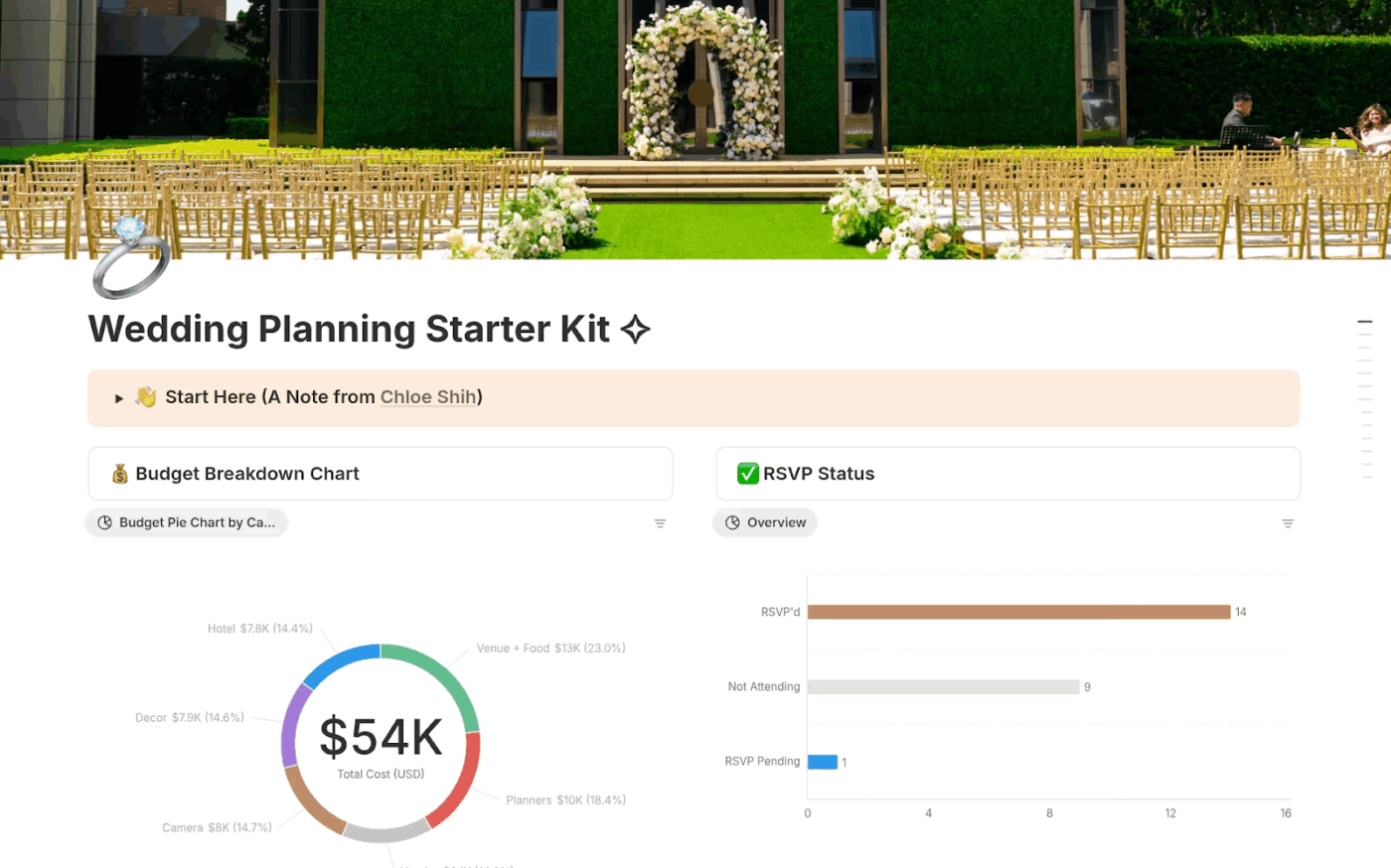Select the Overview view tab

click(774, 521)
